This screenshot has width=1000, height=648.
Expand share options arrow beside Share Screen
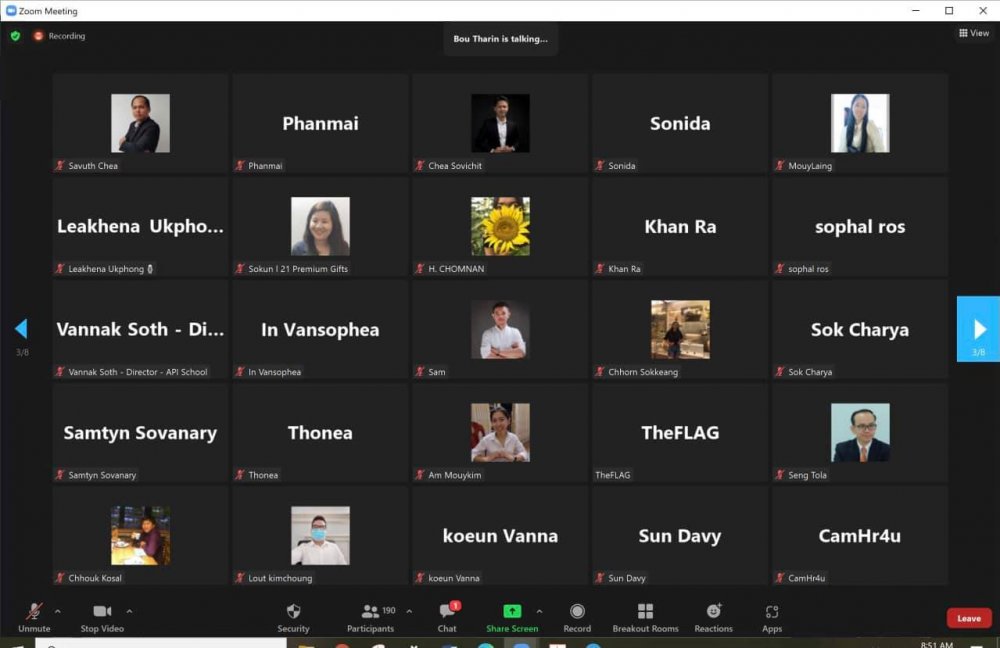[x=539, y=611]
